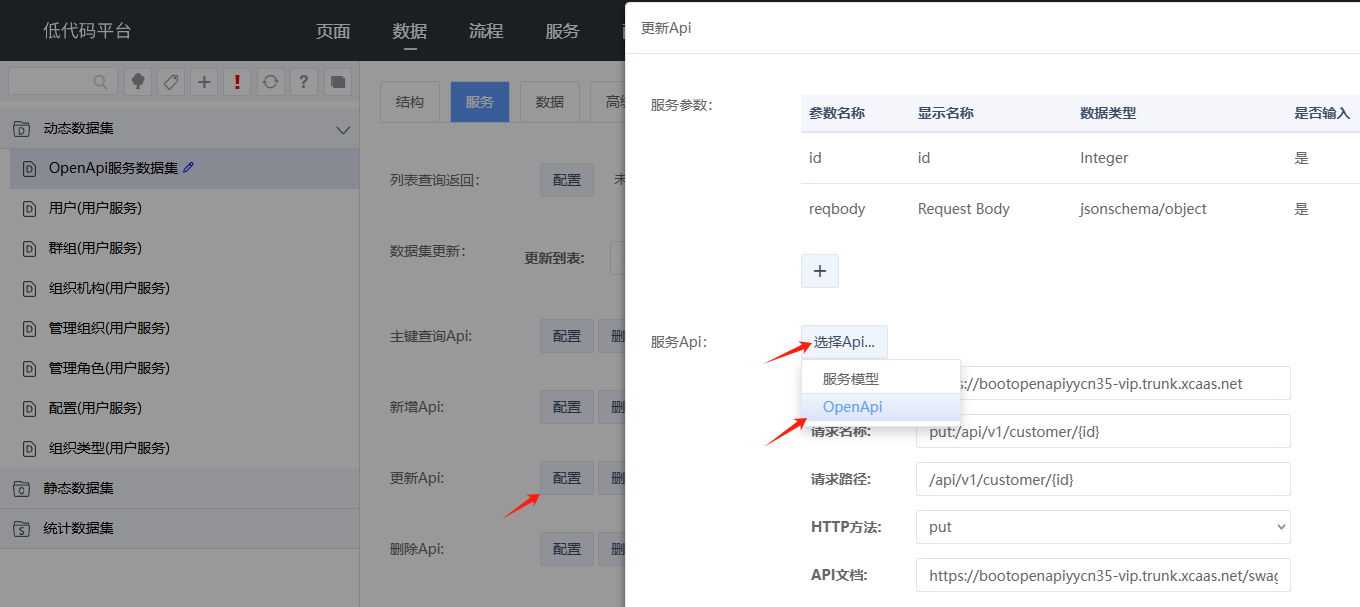Image resolution: width=1360 pixels, height=607 pixels.
Task: Select 配置(用户服务) in the tree
Action: [x=184, y=408]
